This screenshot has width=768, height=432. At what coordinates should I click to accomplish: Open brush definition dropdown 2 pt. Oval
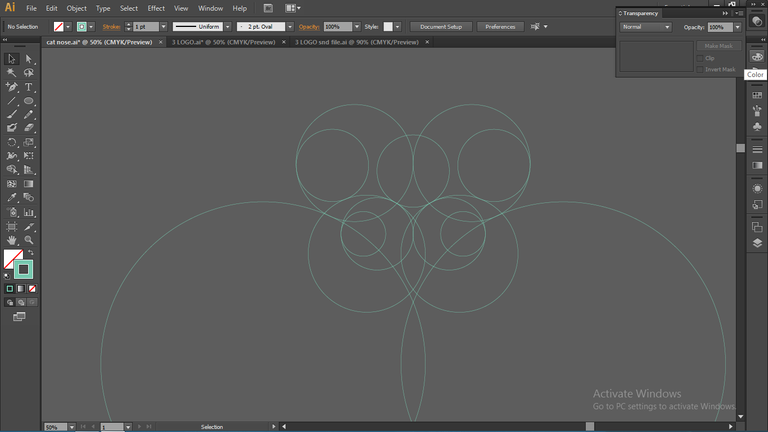tap(290, 27)
